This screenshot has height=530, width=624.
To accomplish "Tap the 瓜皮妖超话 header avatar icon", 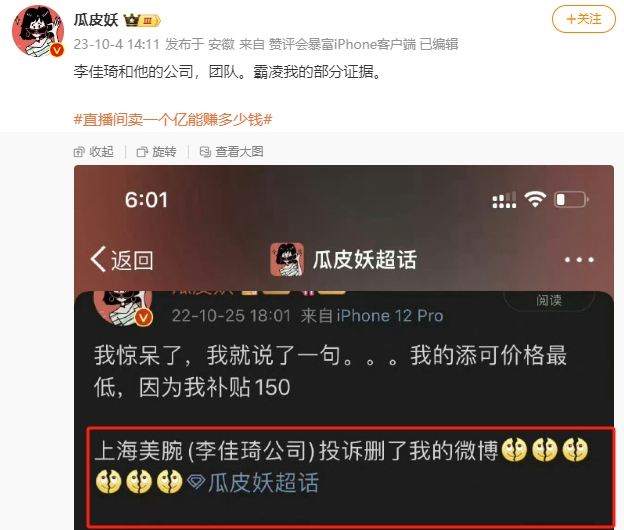I will point(287,259).
